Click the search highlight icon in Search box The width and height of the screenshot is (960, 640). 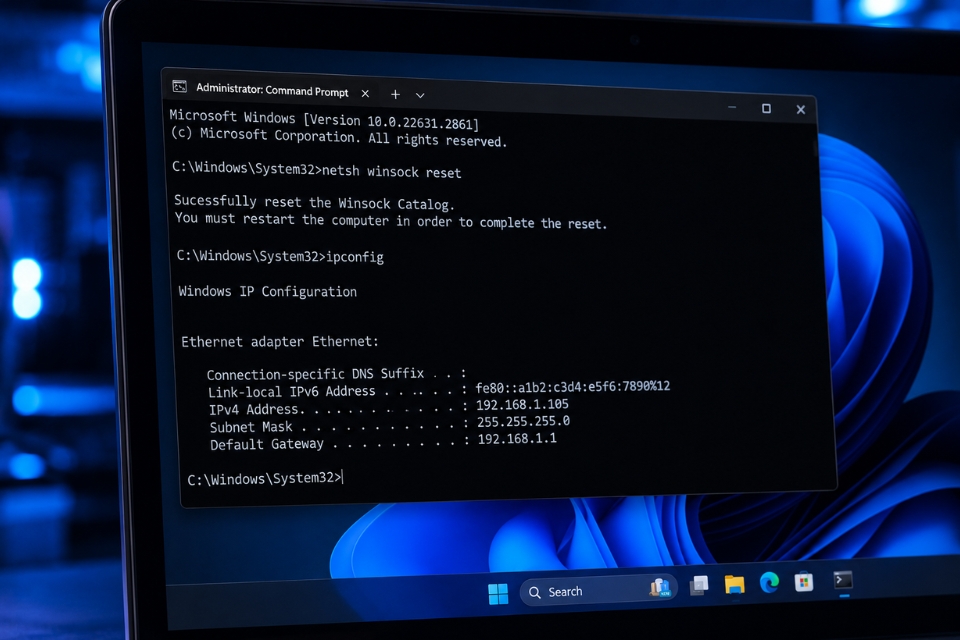pyautogui.click(x=660, y=588)
